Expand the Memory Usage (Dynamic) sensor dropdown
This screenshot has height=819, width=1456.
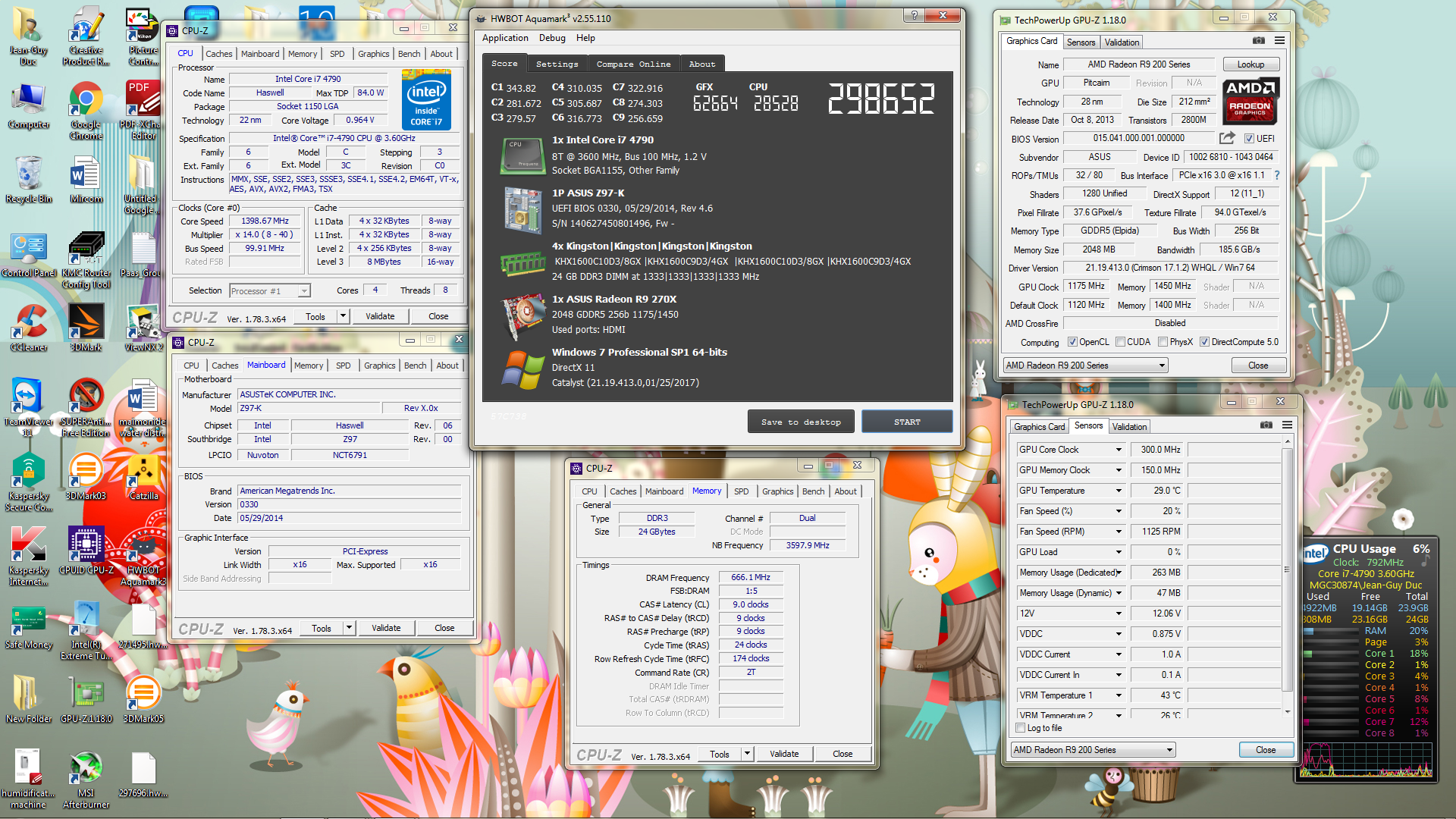click(1119, 593)
